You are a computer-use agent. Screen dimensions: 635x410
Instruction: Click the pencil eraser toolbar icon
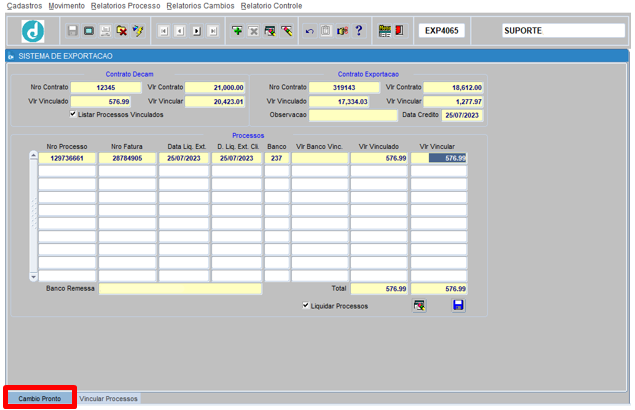[x=287, y=31]
